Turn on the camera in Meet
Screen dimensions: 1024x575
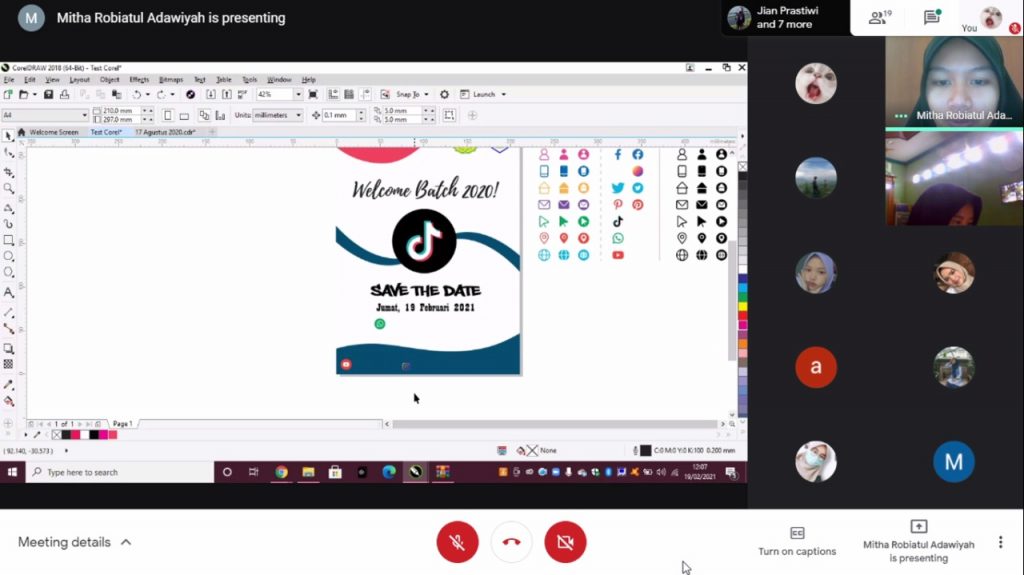pyautogui.click(x=565, y=542)
